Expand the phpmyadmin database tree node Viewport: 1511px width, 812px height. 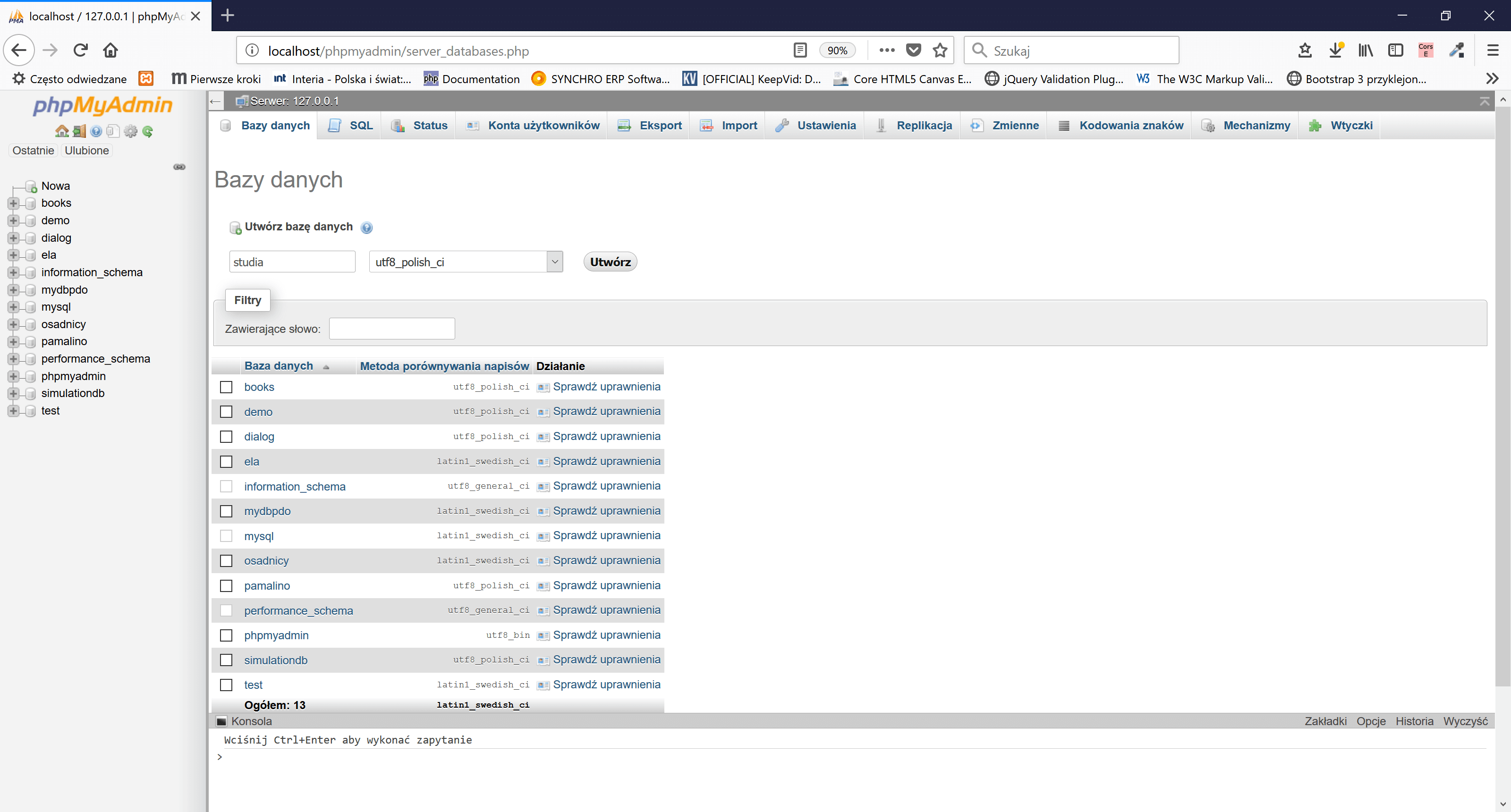[x=13, y=376]
